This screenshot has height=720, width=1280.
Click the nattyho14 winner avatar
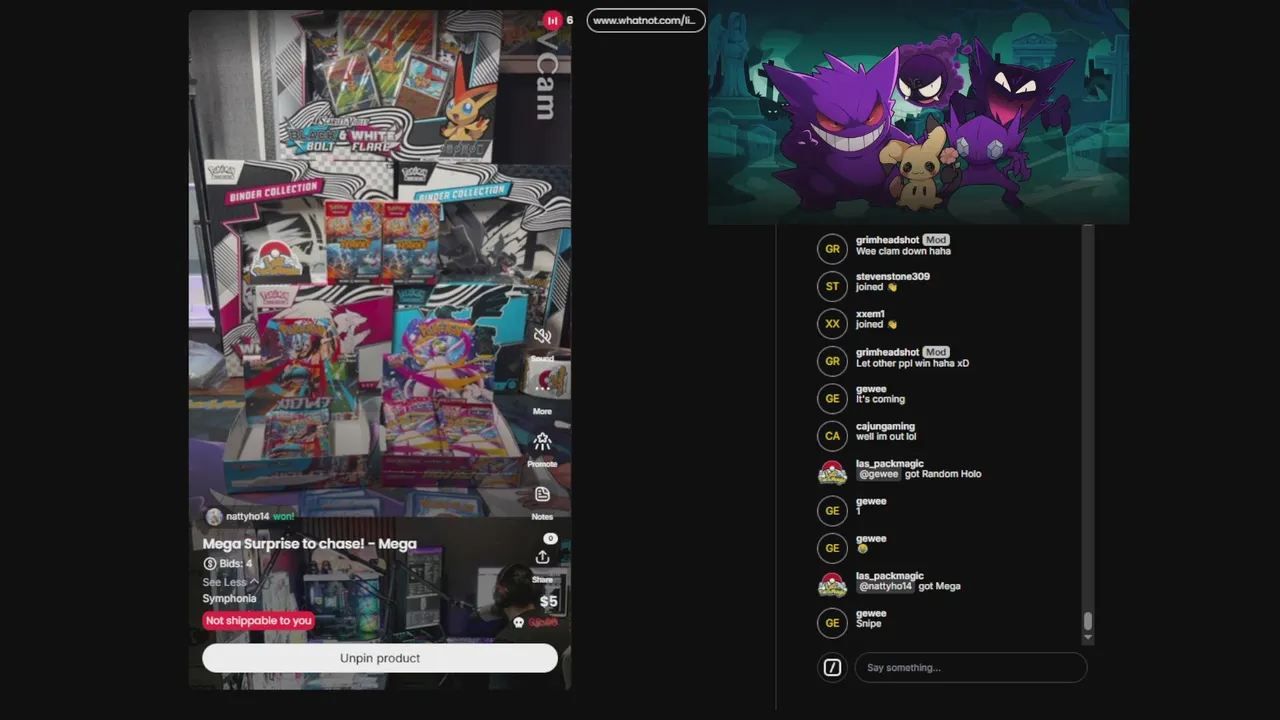click(214, 516)
